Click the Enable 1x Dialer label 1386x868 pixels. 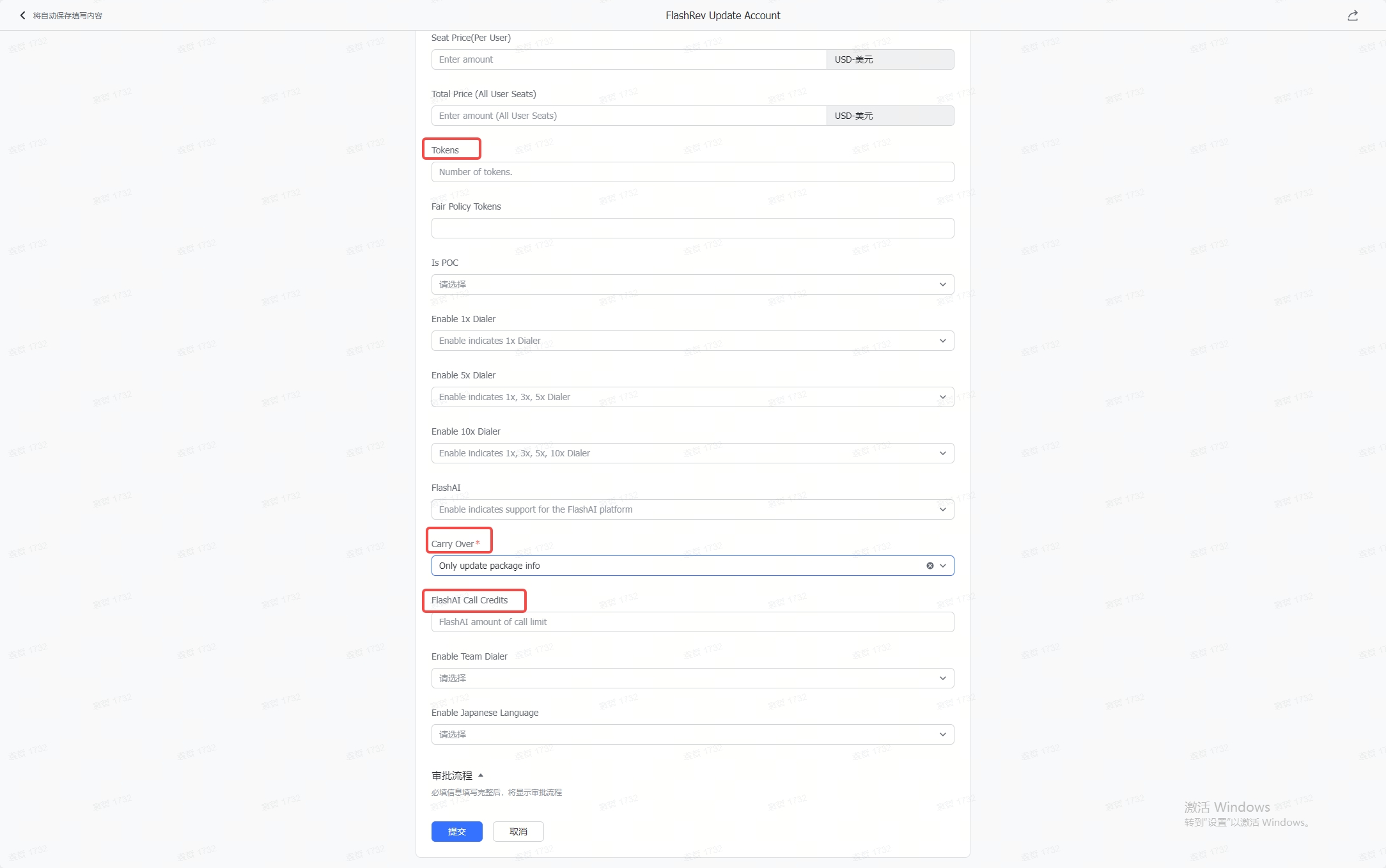463,319
